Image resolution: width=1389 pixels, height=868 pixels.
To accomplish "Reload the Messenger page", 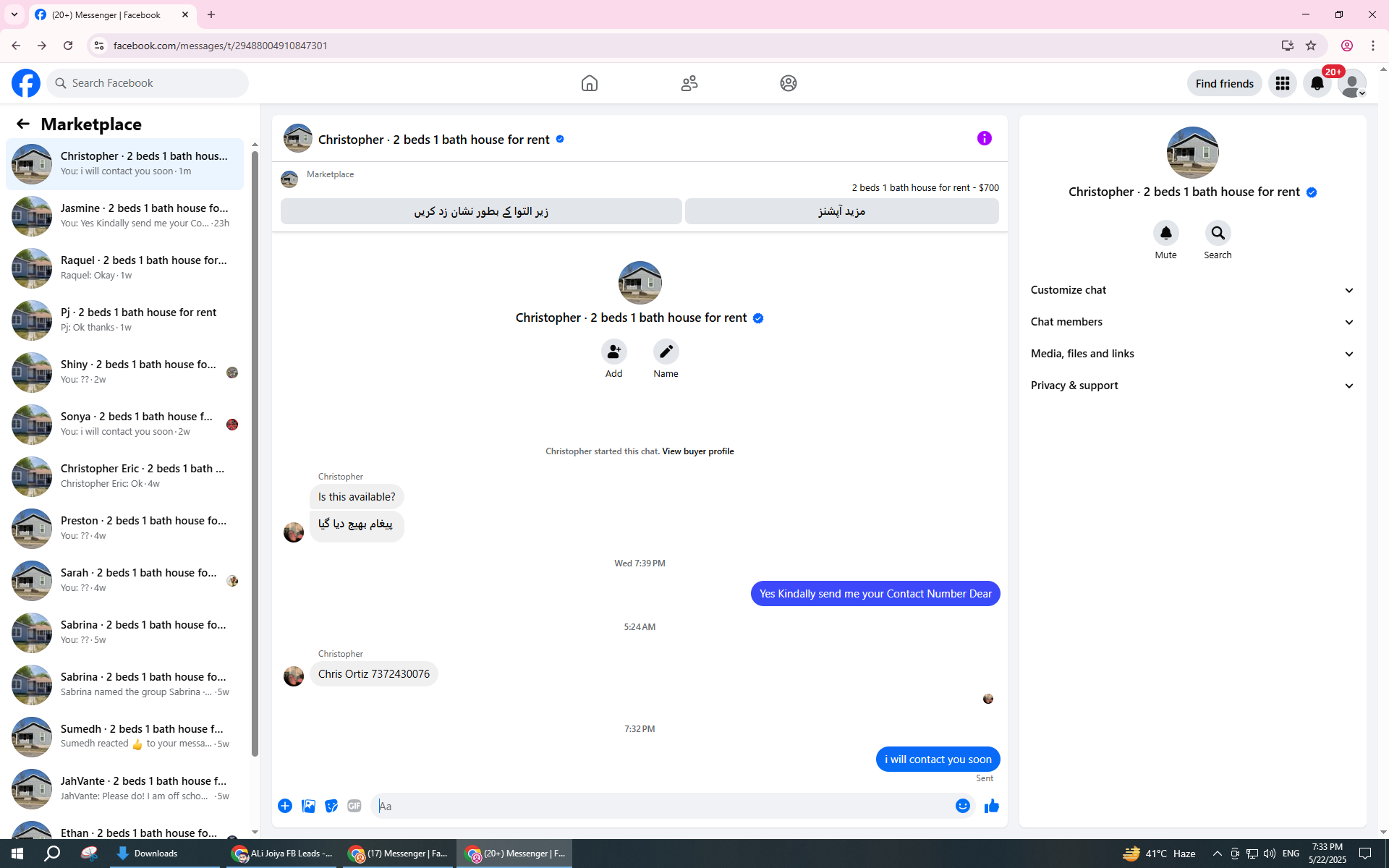I will [68, 46].
